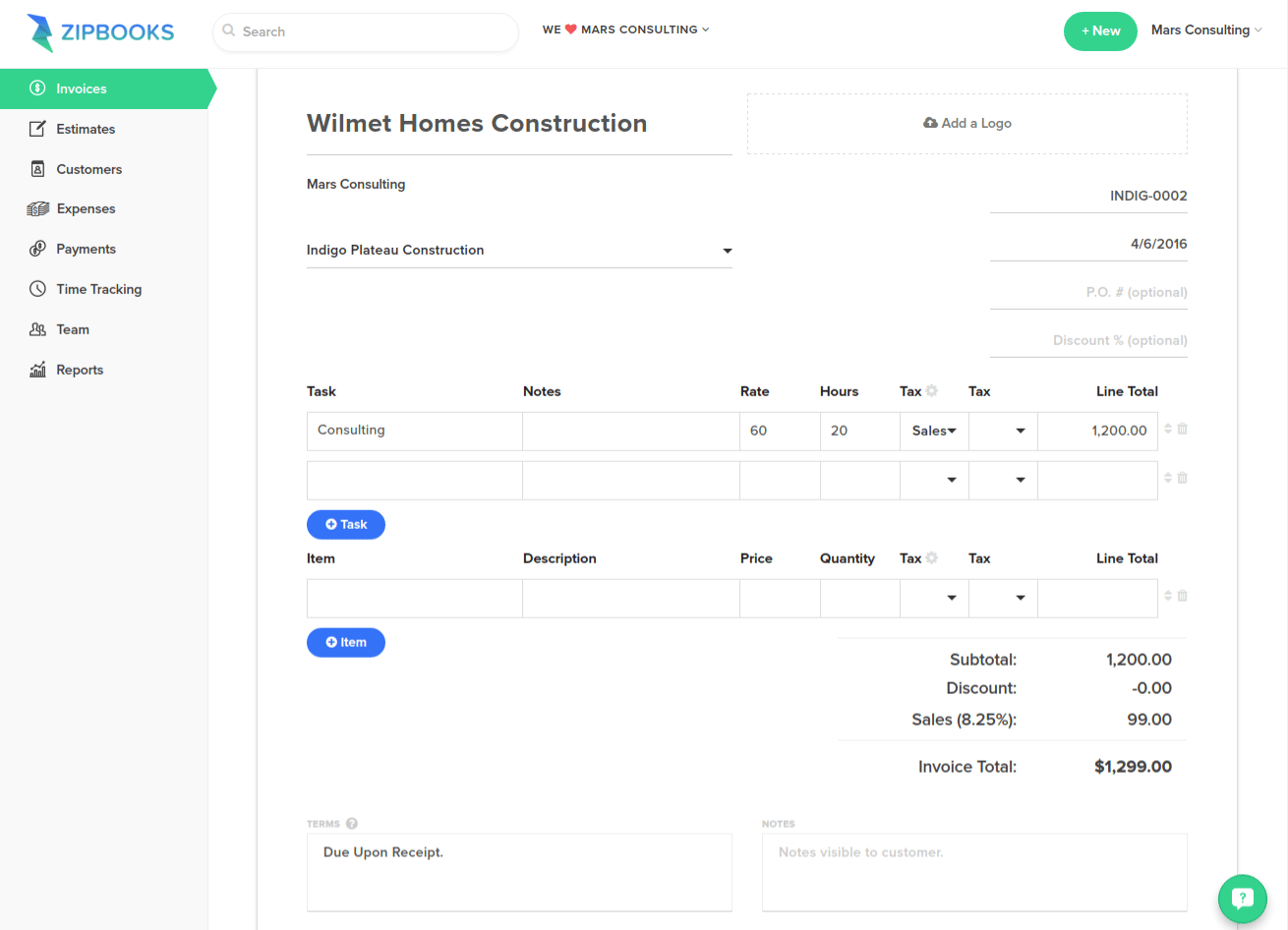The width and height of the screenshot is (1288, 930).
Task: Click trash icon on the empty task row
Action: (x=1183, y=478)
